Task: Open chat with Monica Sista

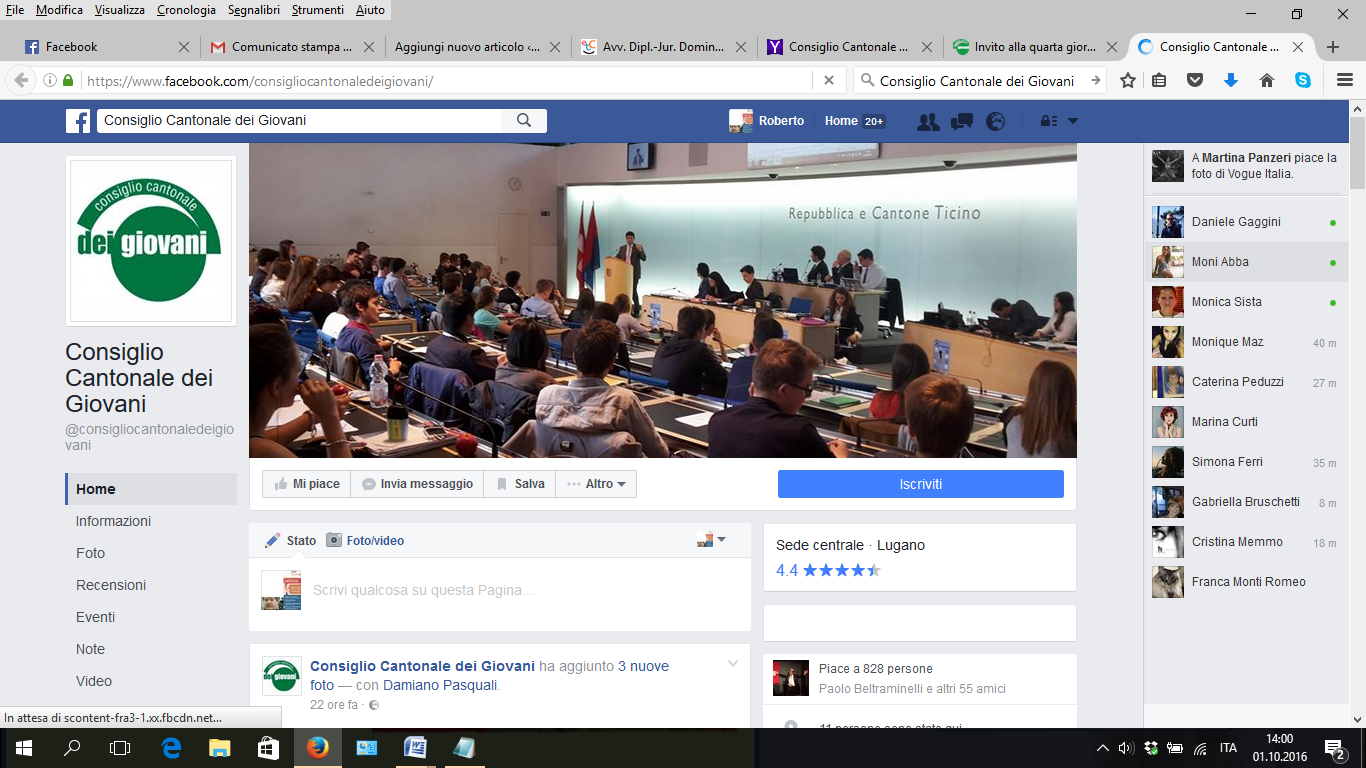Action: point(1245,302)
